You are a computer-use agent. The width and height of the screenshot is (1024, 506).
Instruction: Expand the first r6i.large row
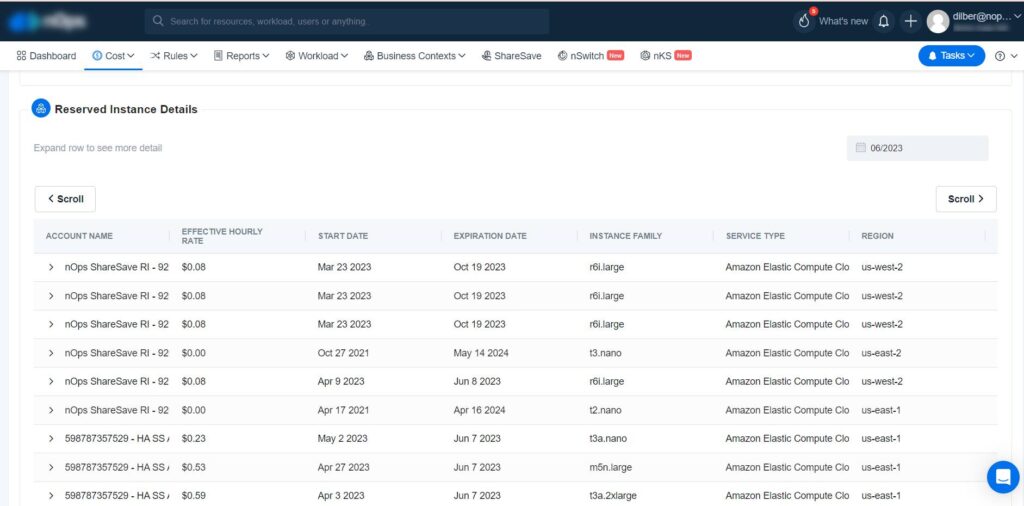tap(51, 267)
